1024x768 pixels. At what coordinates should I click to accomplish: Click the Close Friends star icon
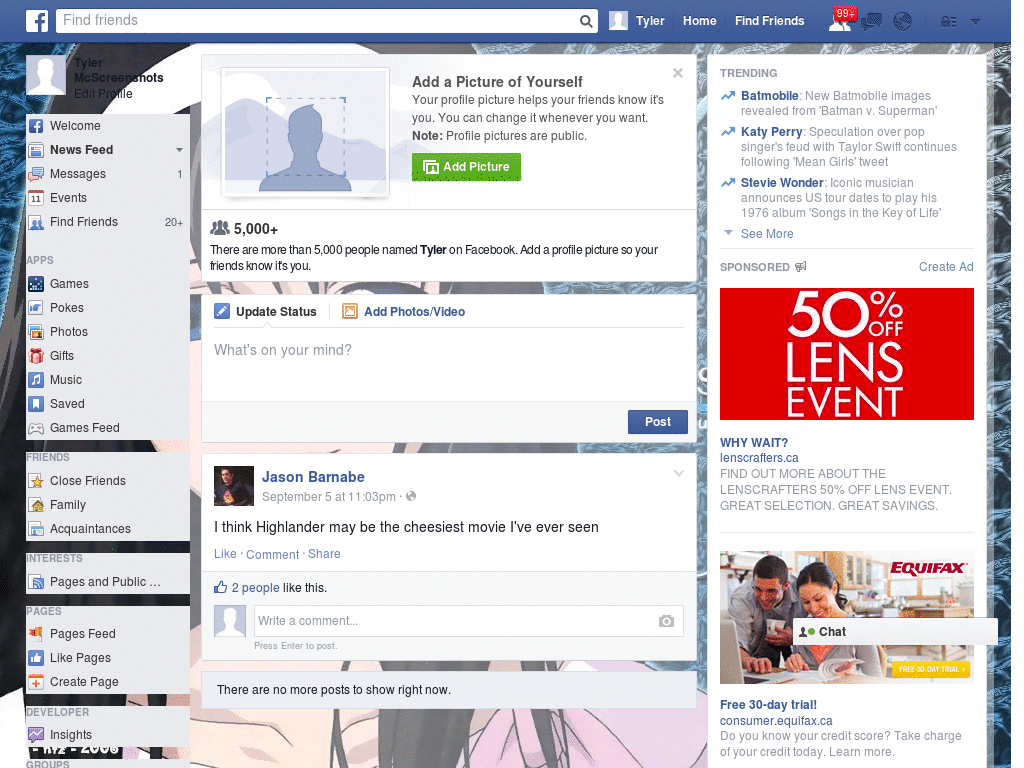point(36,481)
